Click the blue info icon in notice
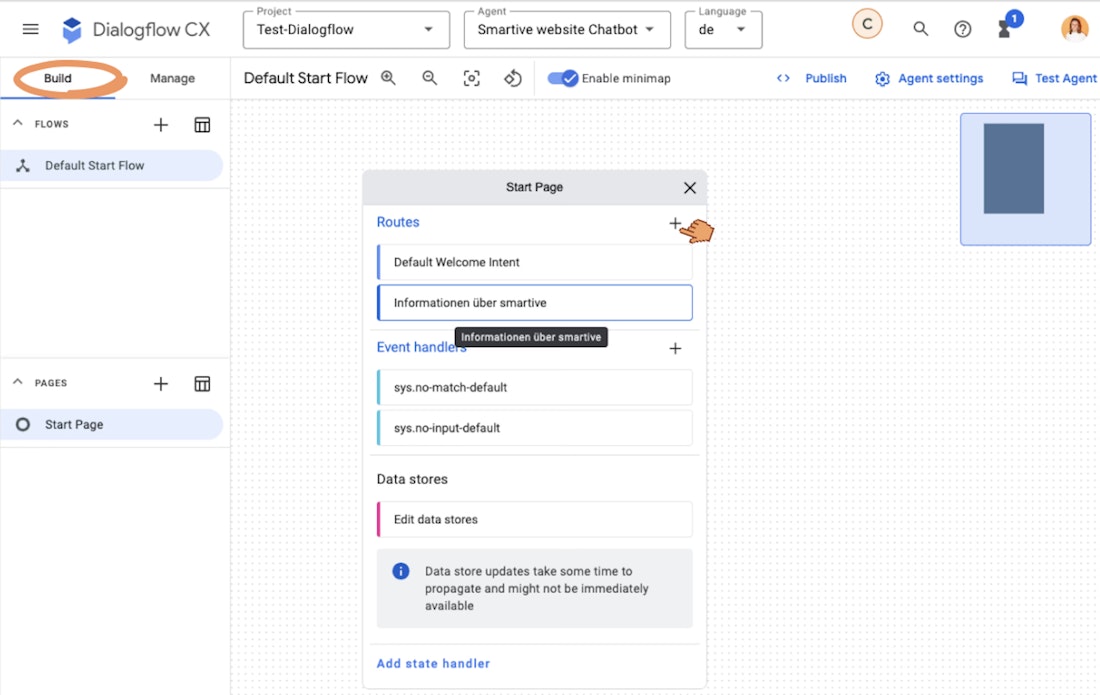Screen dimensions: 1100x695 tap(401, 571)
